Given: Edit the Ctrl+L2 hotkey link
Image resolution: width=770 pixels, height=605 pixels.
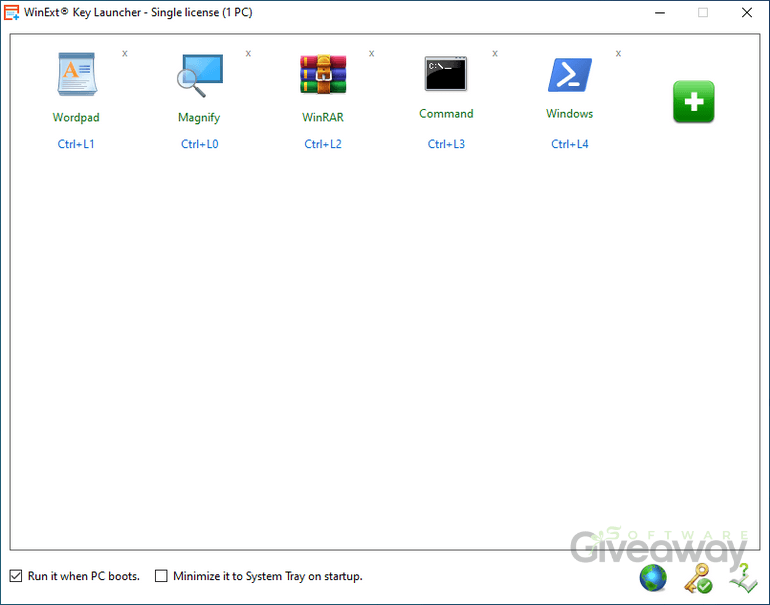Looking at the screenshot, I should (323, 144).
